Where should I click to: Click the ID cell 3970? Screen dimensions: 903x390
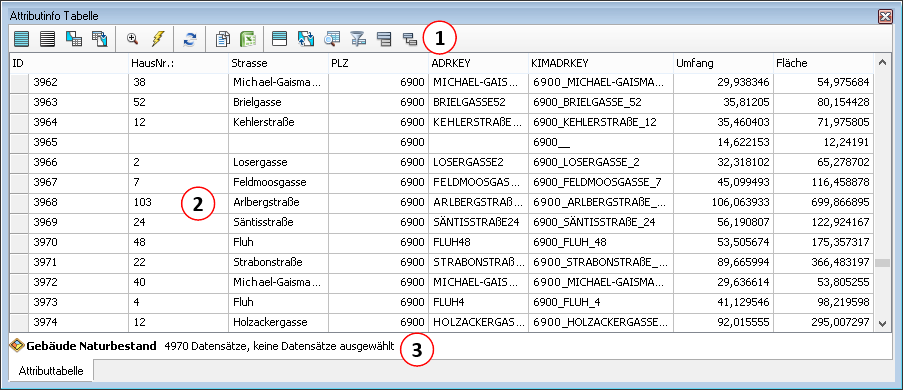[78, 243]
